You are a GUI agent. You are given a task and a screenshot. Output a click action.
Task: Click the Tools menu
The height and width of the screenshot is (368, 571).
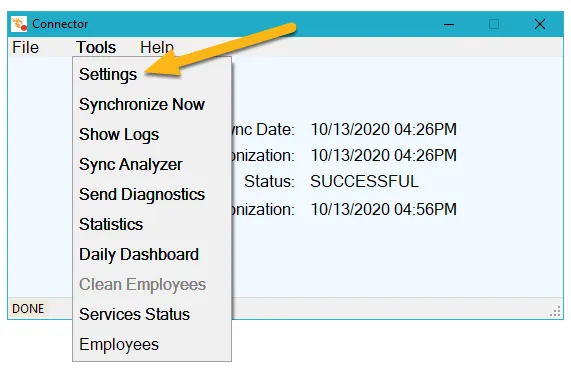click(96, 47)
